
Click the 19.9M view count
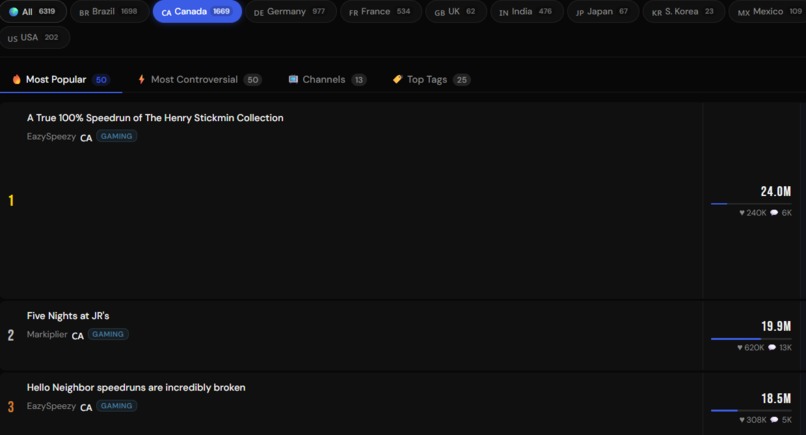point(776,326)
